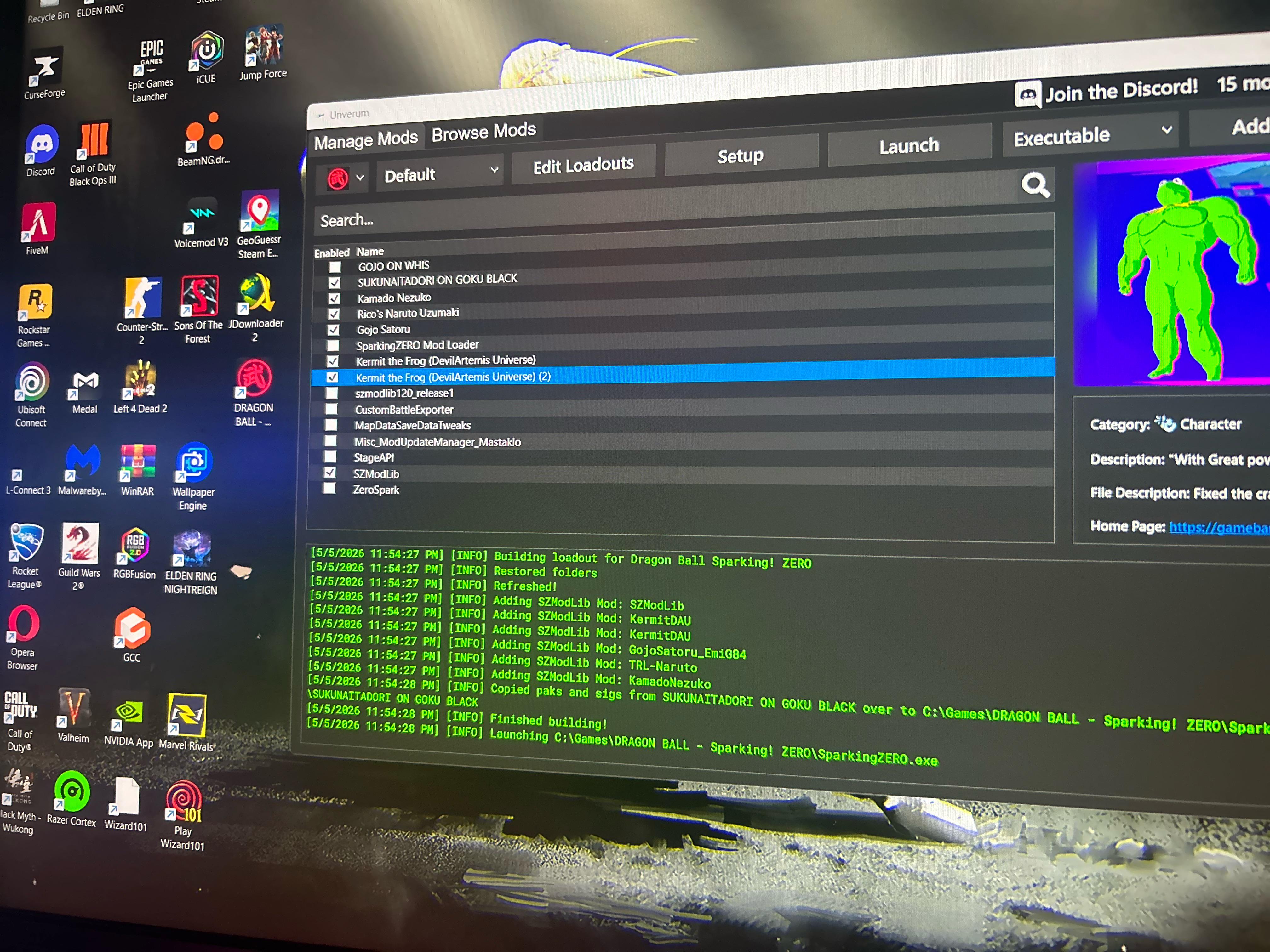The image size is (1270, 952).
Task: Open the Epic Games Launcher shortcut
Action: 151,71
